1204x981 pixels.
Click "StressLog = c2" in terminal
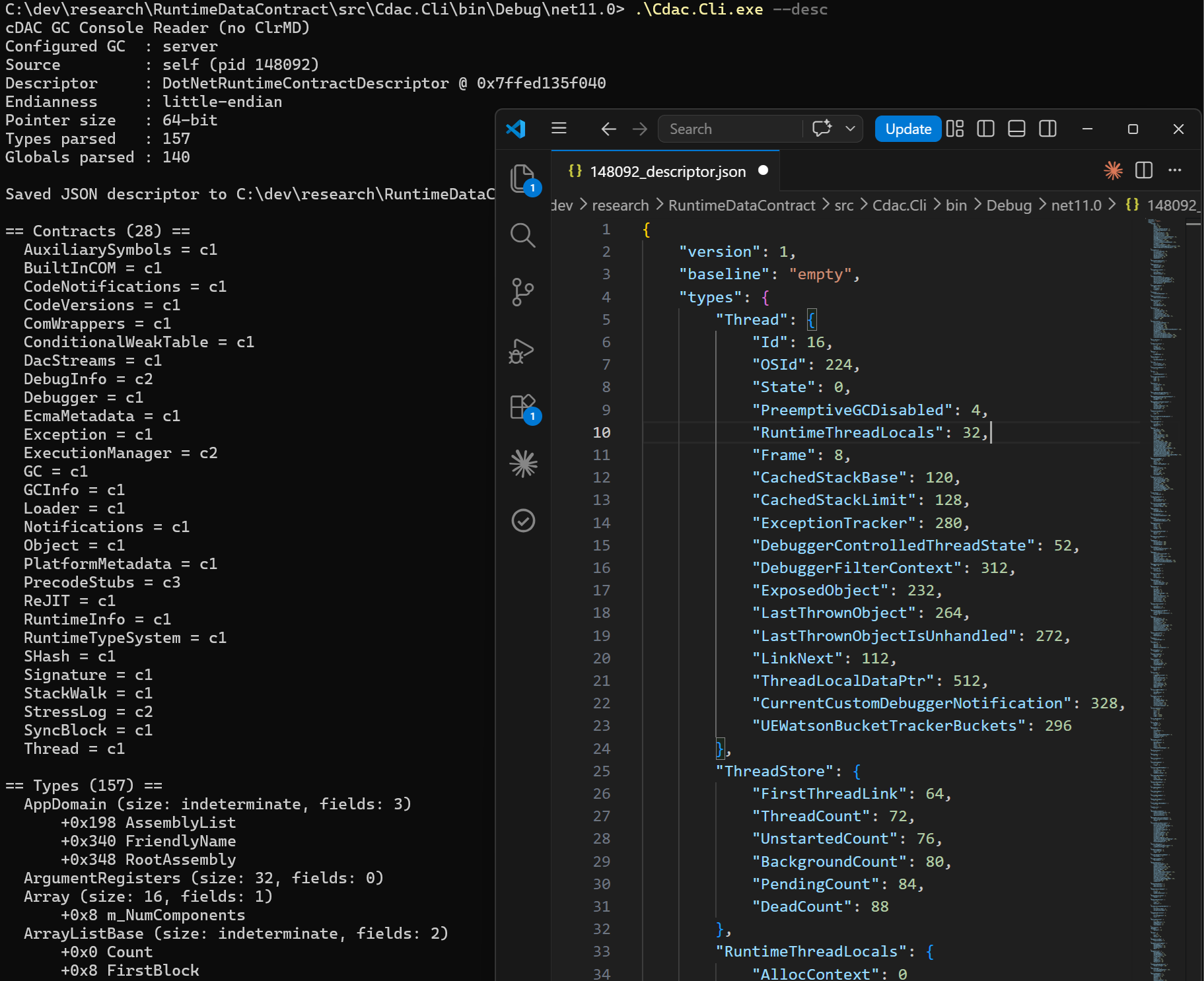[x=89, y=712]
